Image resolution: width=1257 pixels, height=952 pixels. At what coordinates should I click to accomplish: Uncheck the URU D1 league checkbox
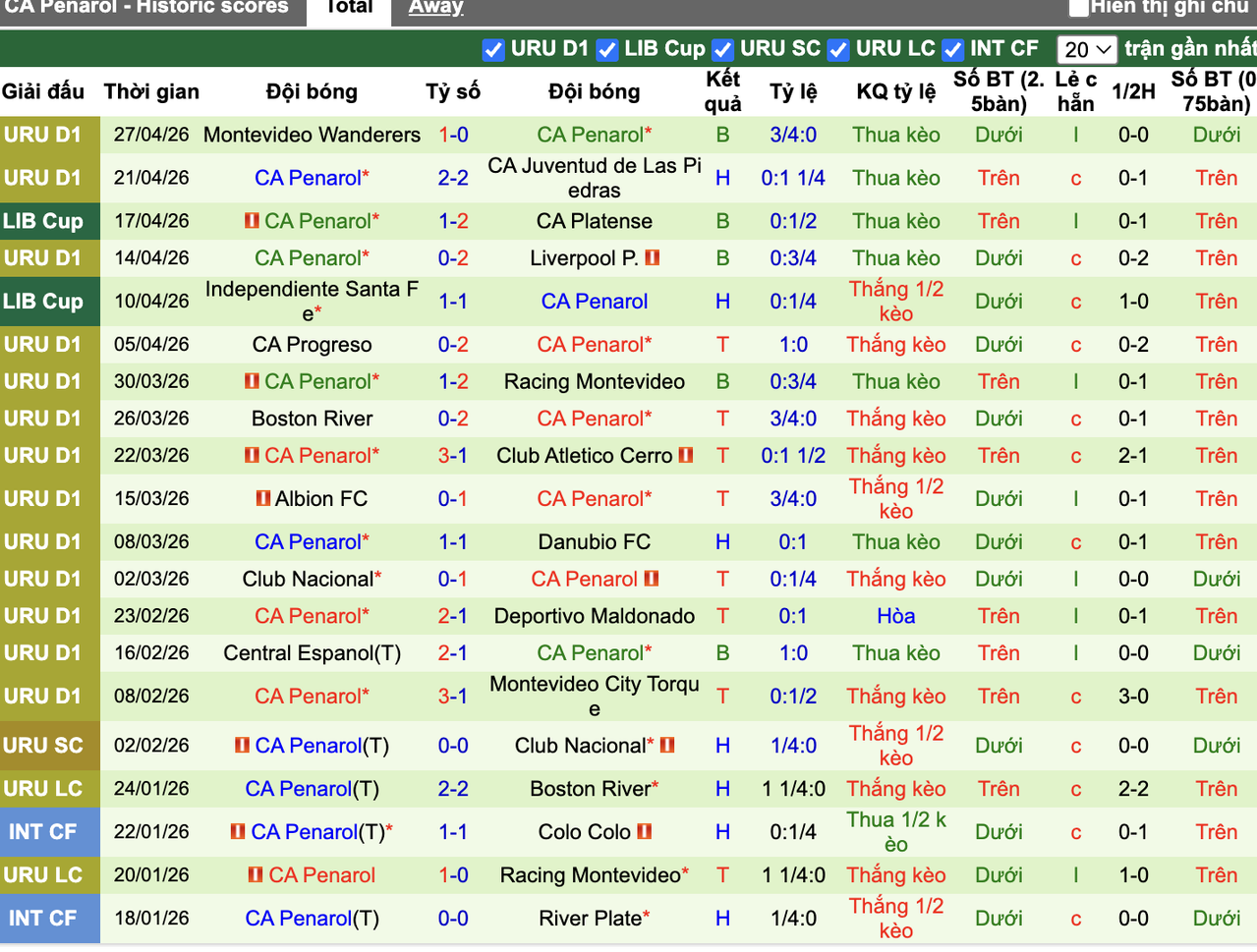[x=493, y=50]
